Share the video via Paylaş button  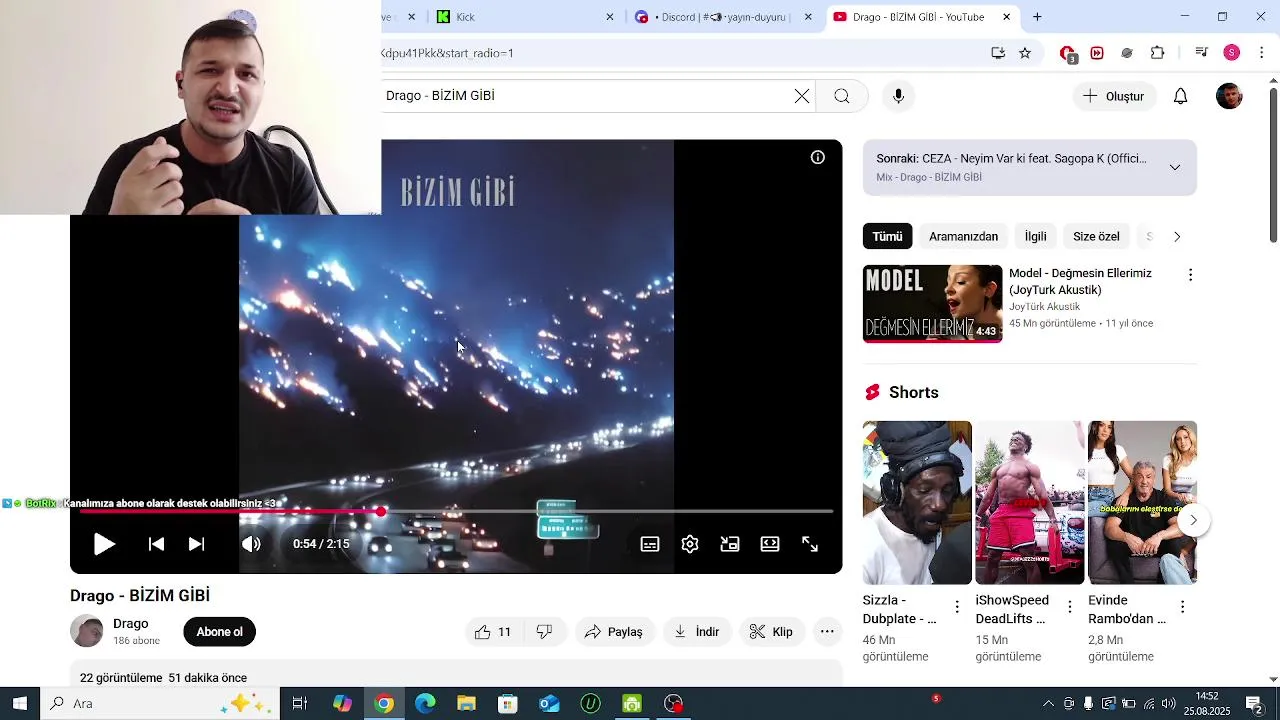tap(614, 632)
